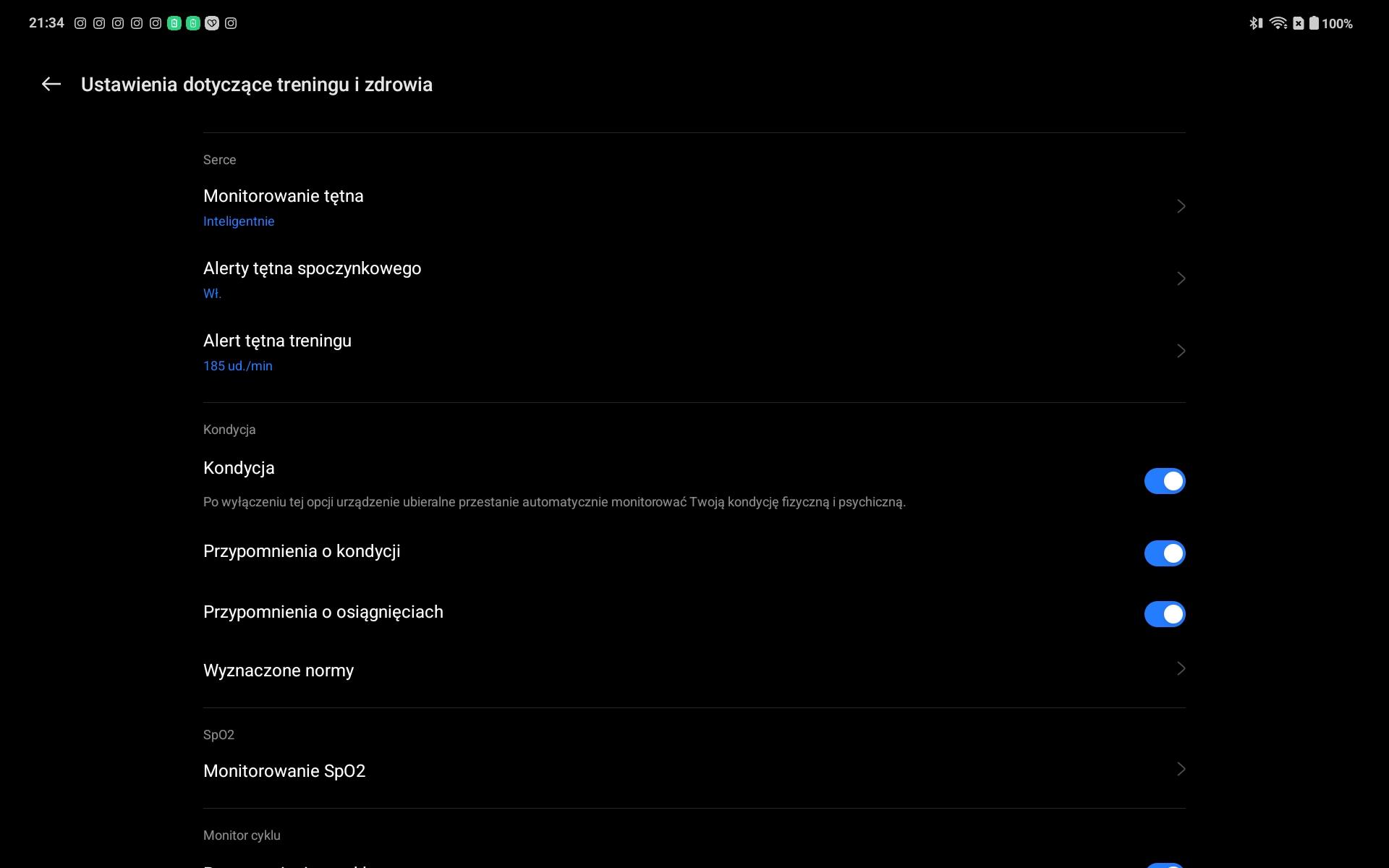This screenshot has width=1389, height=868.
Task: Expand Monitorowanie tętna via its chevron
Action: [1181, 206]
